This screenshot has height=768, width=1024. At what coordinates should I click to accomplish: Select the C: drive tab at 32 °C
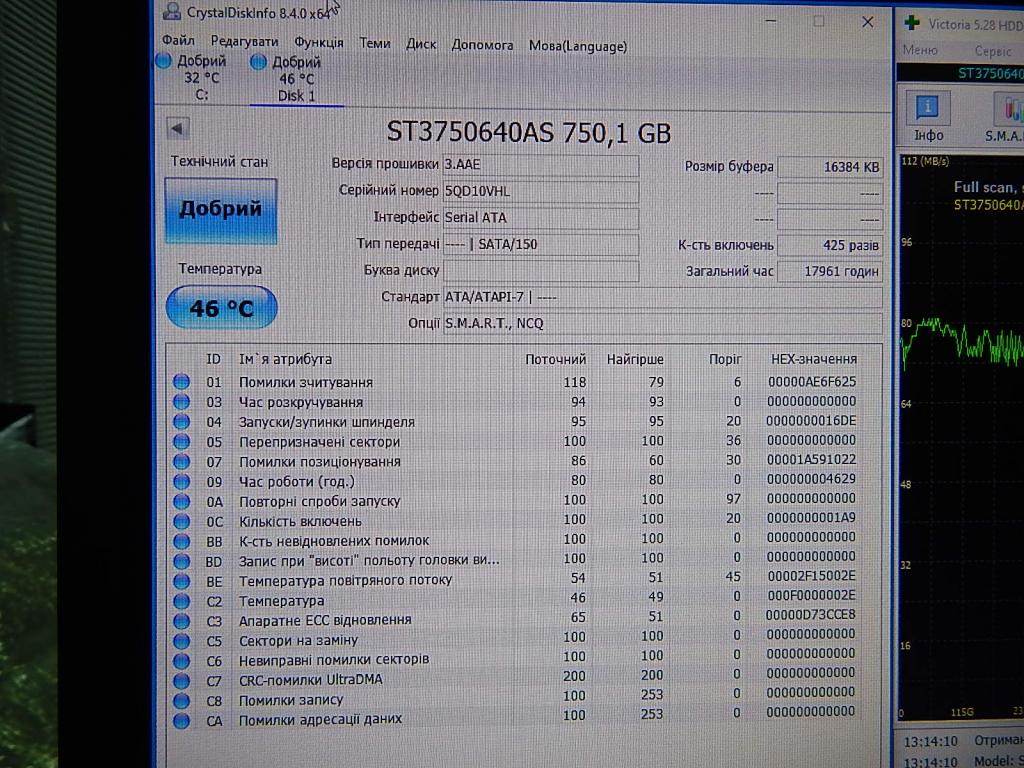[194, 78]
